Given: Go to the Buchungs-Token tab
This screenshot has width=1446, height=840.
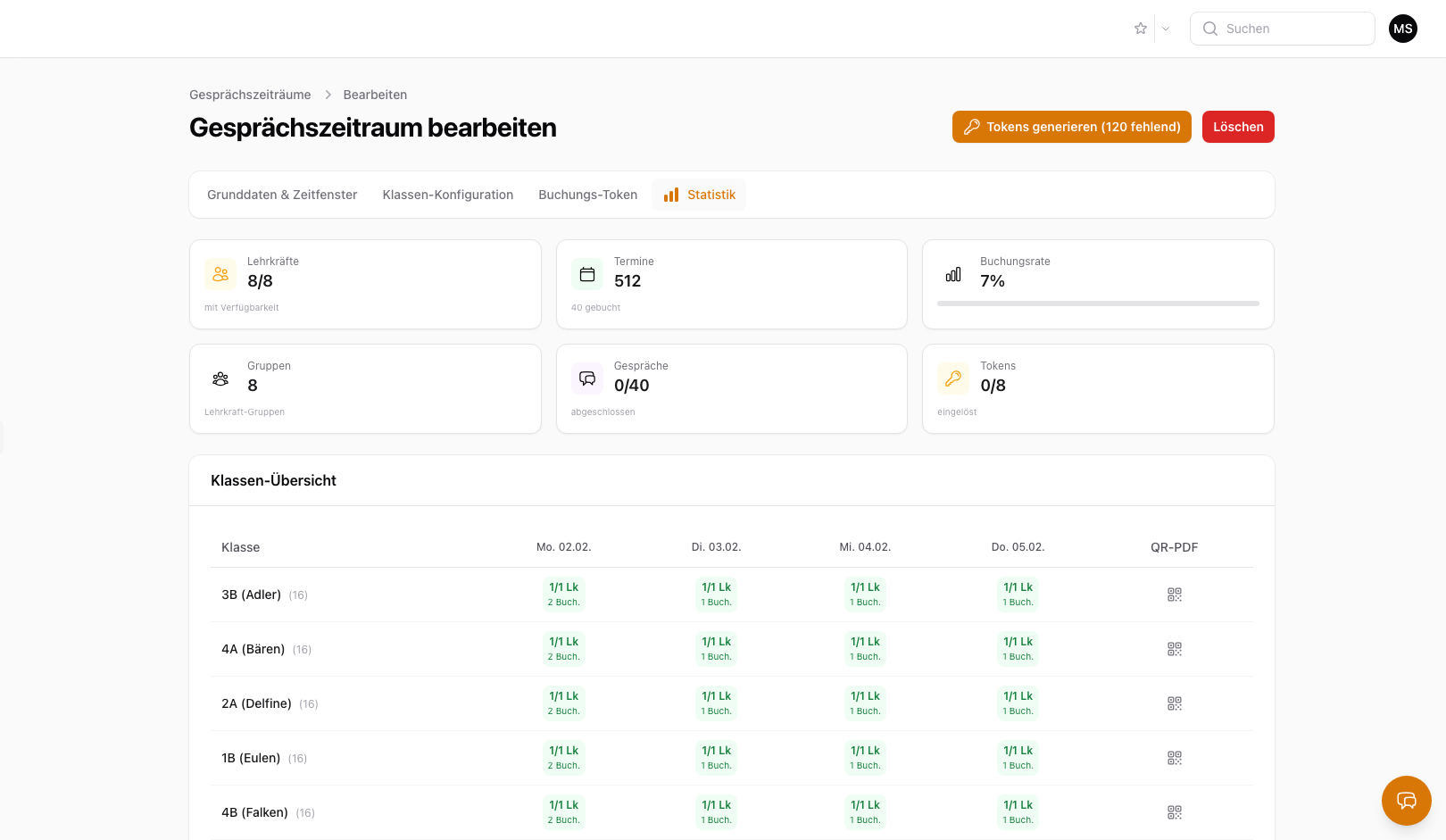Looking at the screenshot, I should click(x=587, y=195).
